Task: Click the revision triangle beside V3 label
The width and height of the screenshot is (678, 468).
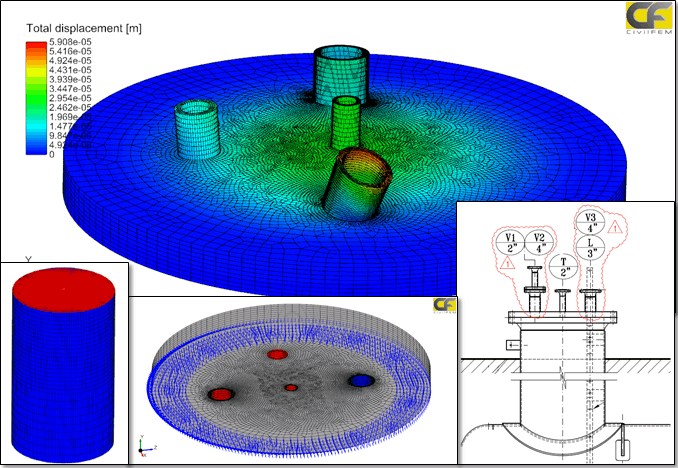Action: point(615,228)
